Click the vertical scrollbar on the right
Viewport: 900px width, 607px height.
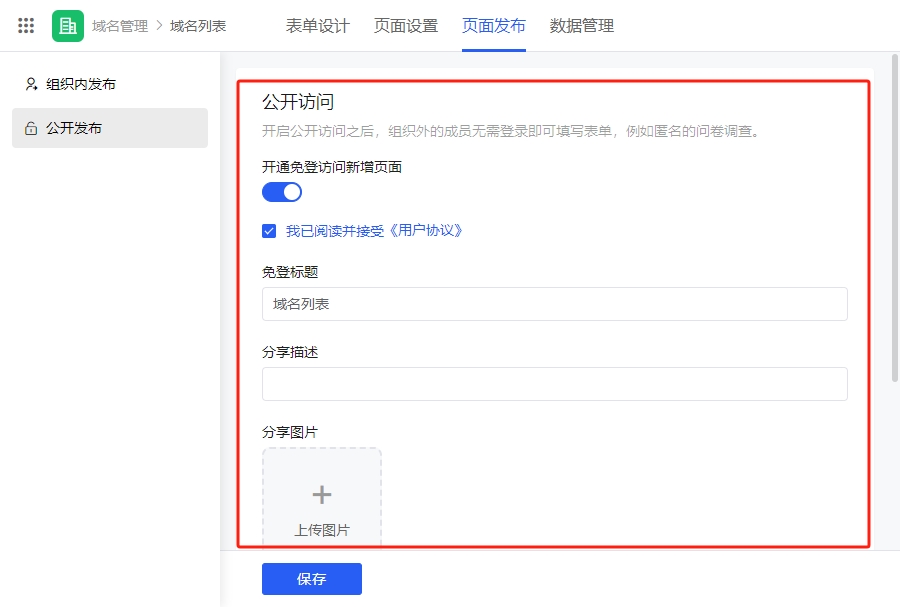[x=895, y=218]
